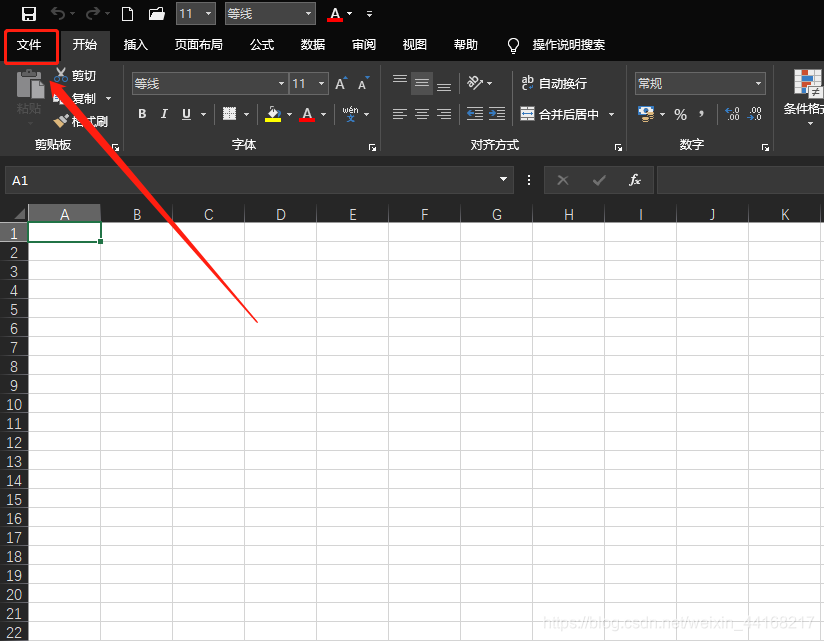Apply quick access red font color A

click(x=335, y=14)
